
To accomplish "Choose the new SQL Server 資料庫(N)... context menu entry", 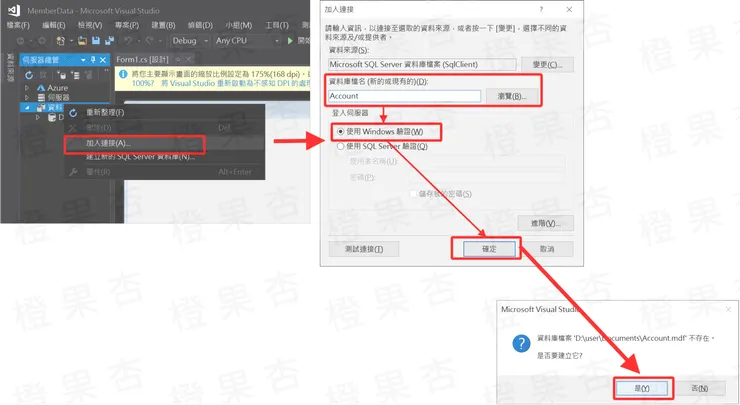I will (x=164, y=157).
